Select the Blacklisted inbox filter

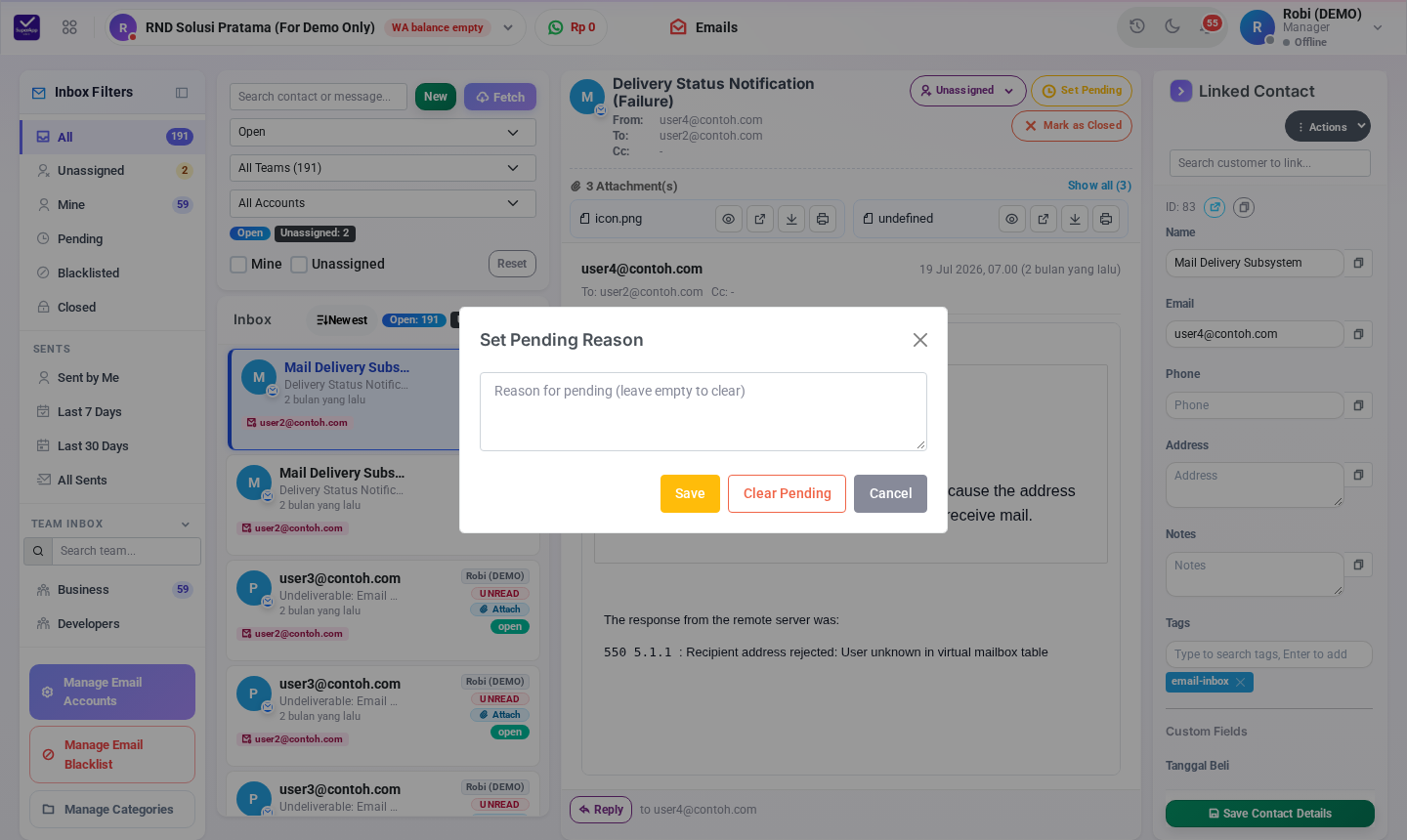(112, 273)
